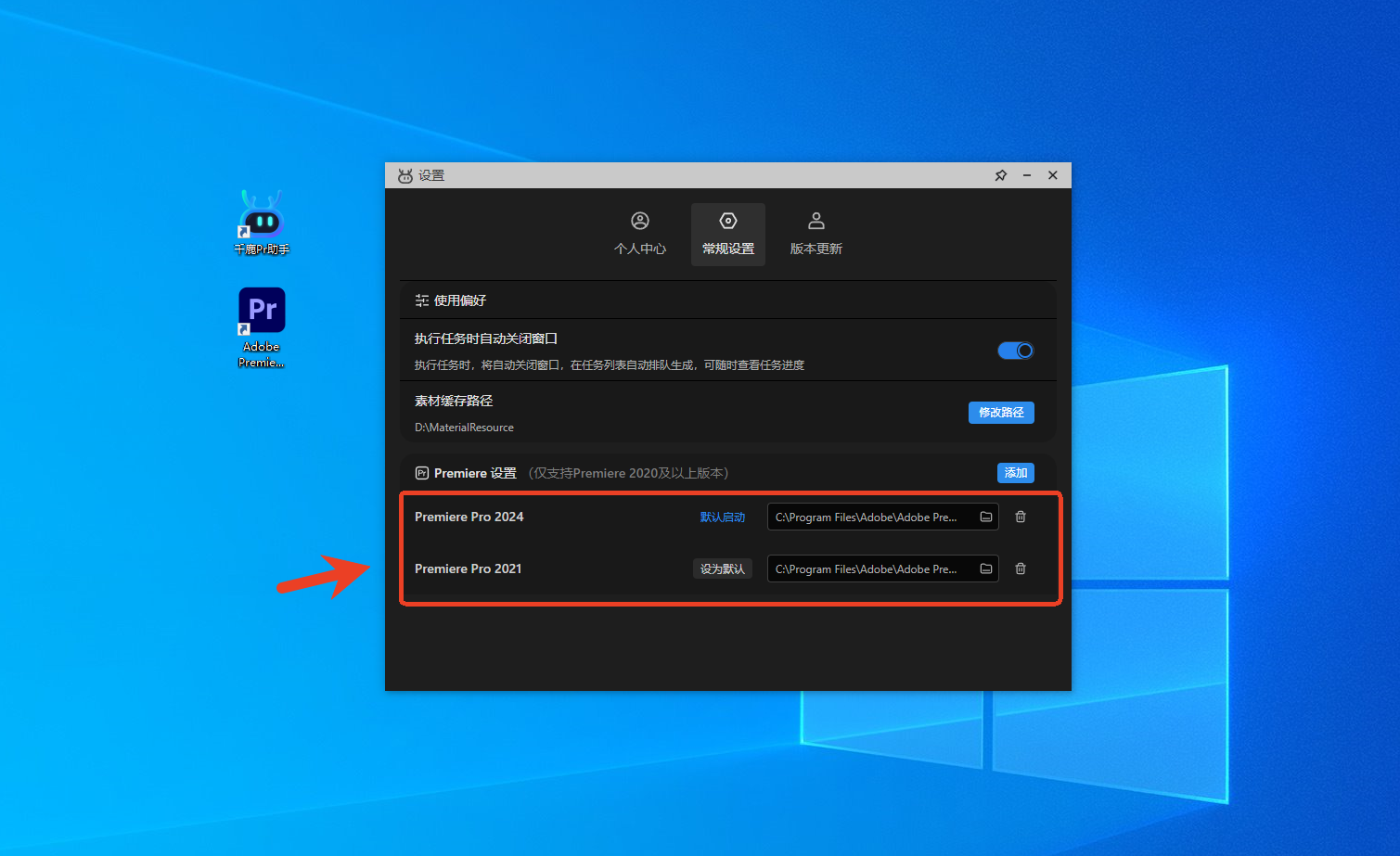
Task: Click the 添加 button for Premiere
Action: [1015, 473]
